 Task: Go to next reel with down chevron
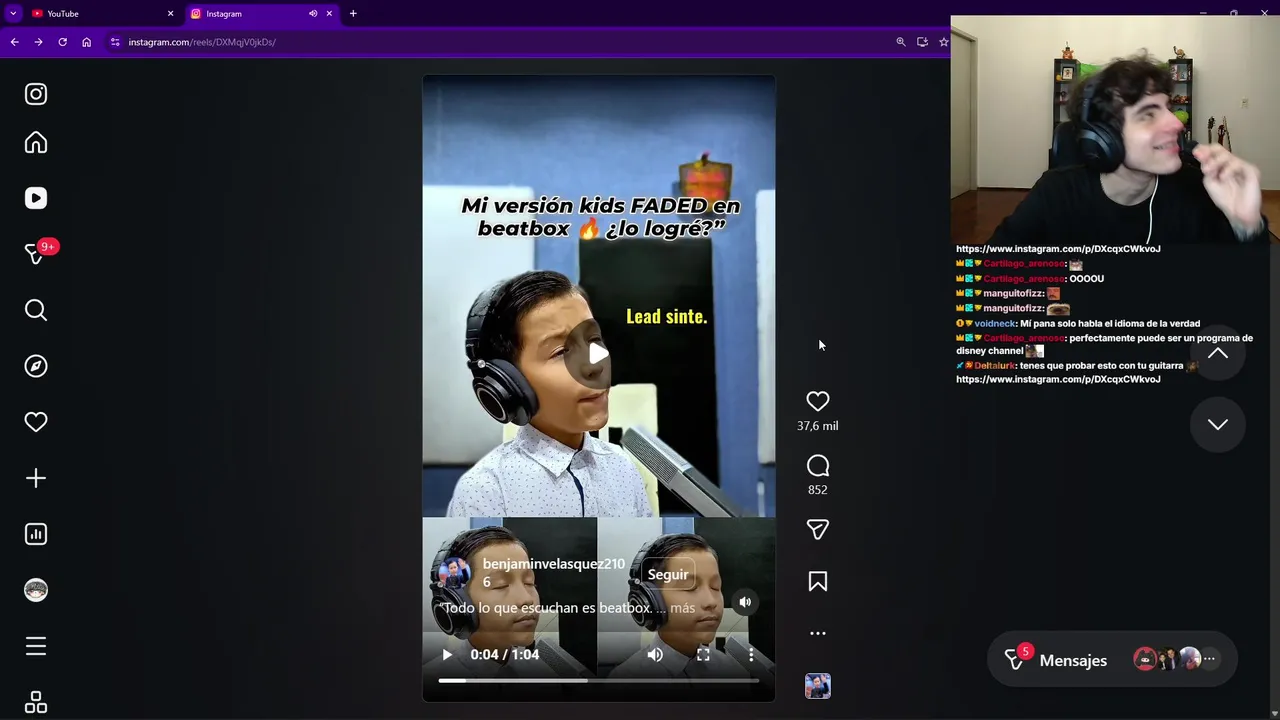[1217, 424]
